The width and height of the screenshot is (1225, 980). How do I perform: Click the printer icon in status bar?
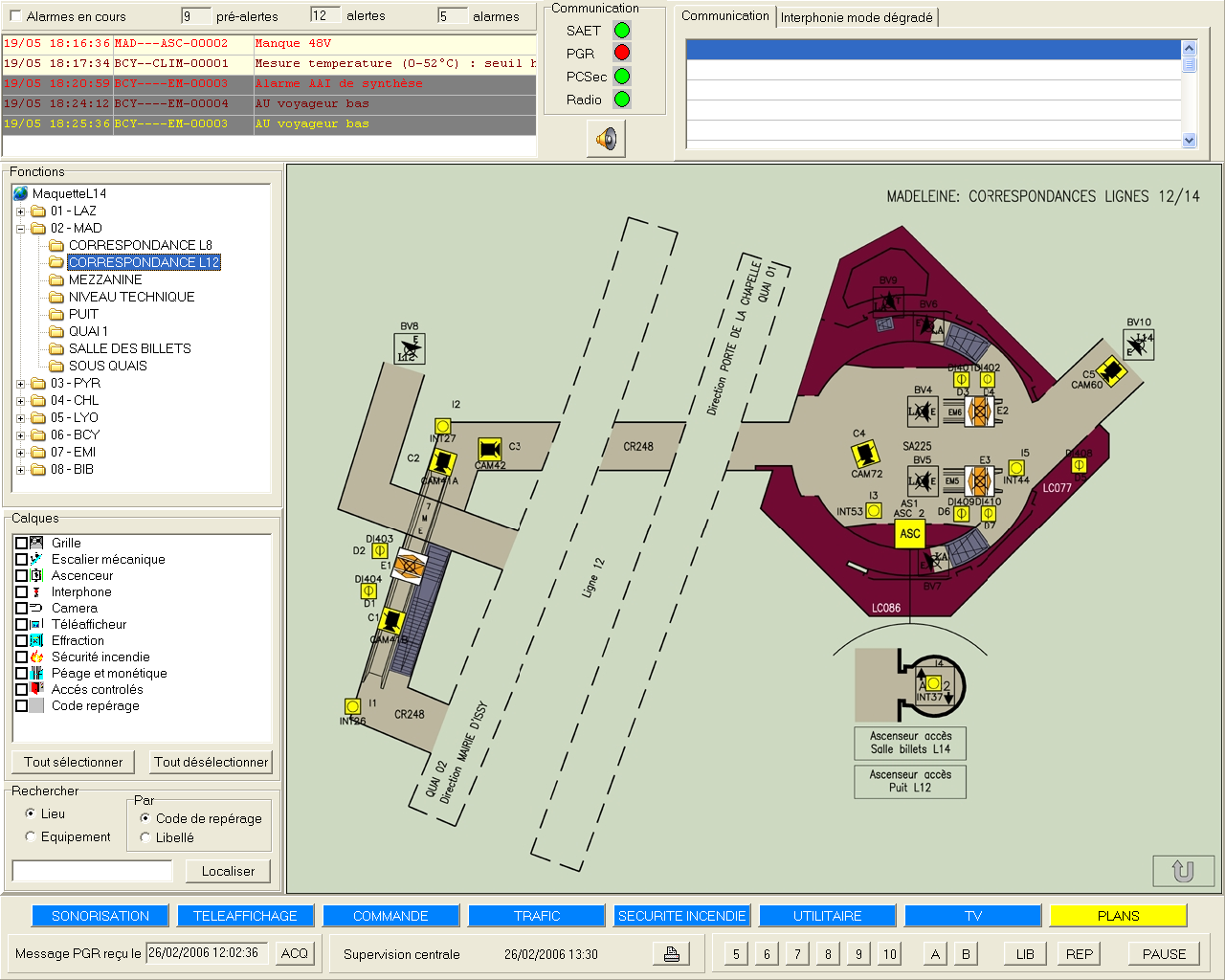pyautogui.click(x=671, y=953)
